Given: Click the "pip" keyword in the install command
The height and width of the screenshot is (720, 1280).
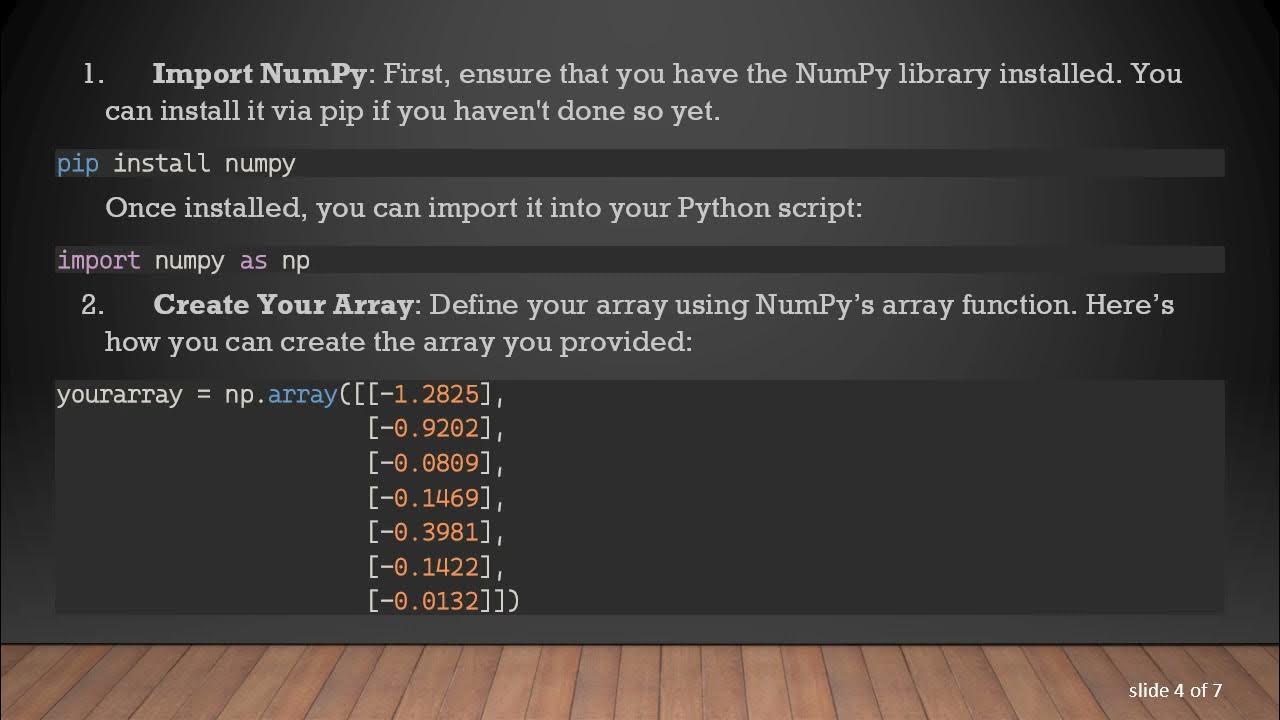Looking at the screenshot, I should pyautogui.click(x=77, y=163).
